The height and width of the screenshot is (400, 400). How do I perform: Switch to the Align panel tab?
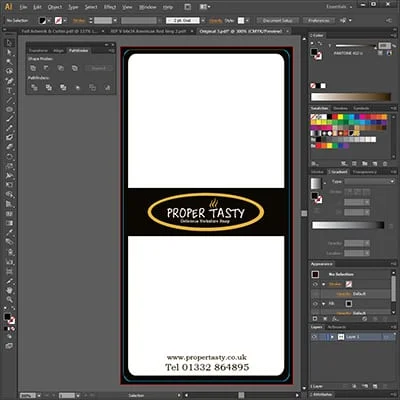(x=58, y=51)
